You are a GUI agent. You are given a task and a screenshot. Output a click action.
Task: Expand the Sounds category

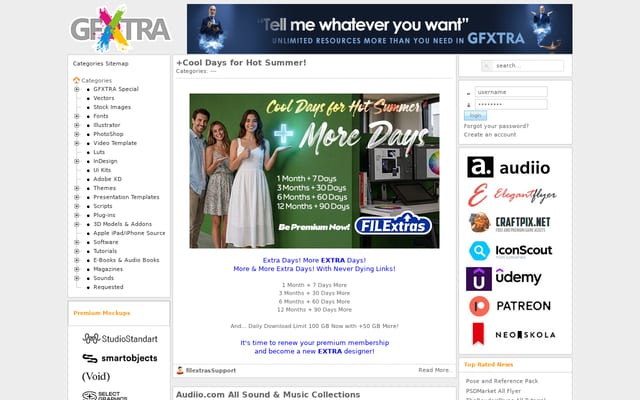click(77, 278)
